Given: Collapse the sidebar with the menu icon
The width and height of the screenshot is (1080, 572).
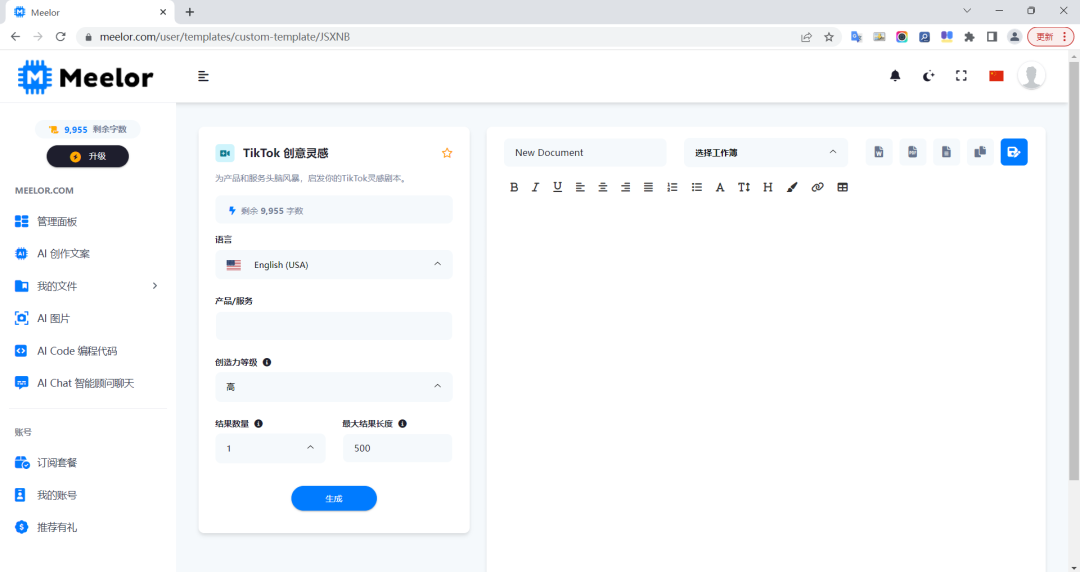Looking at the screenshot, I should pos(203,76).
